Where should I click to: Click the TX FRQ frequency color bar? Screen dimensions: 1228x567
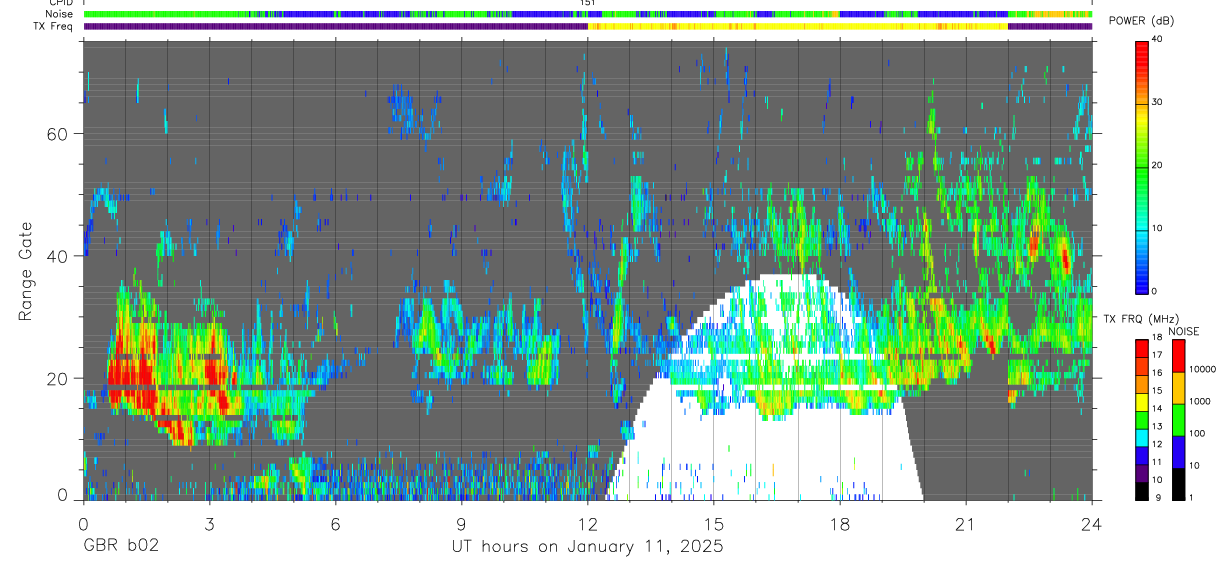pyautogui.click(x=1142, y=419)
